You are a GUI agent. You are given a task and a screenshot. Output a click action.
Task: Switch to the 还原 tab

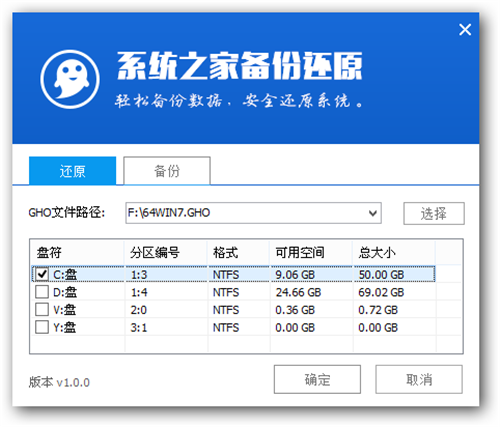(x=72, y=171)
